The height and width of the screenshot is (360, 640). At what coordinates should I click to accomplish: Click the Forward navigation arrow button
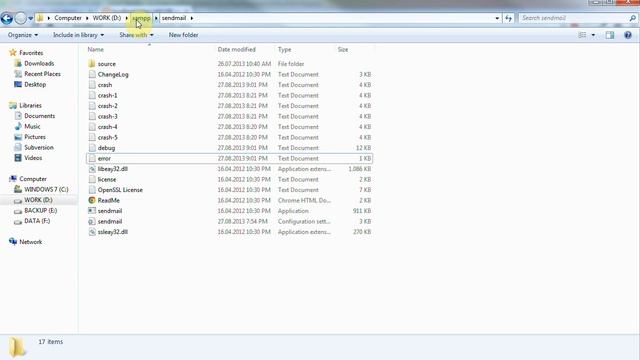pos(20,18)
